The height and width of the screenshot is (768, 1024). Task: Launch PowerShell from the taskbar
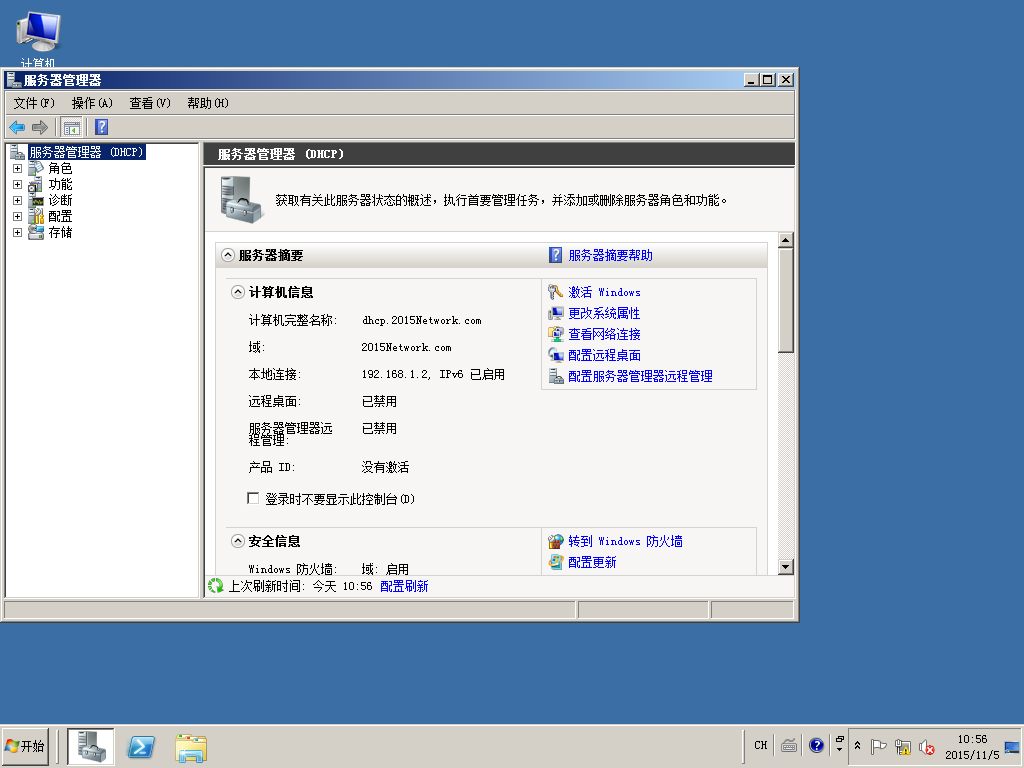click(x=141, y=746)
